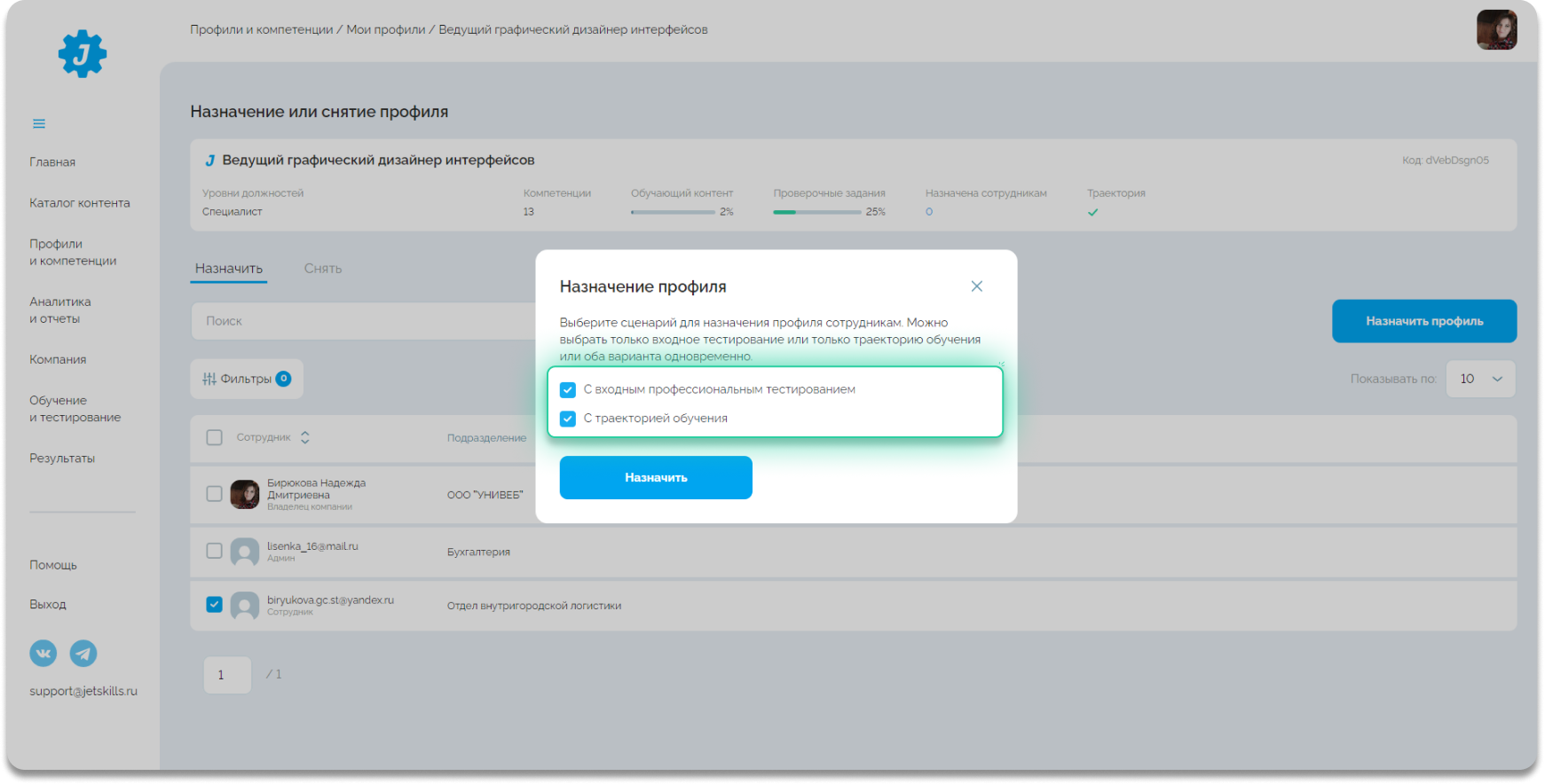Collapse sidebar with hamburger menu icon
The width and height of the screenshot is (1545, 784).
(x=39, y=123)
